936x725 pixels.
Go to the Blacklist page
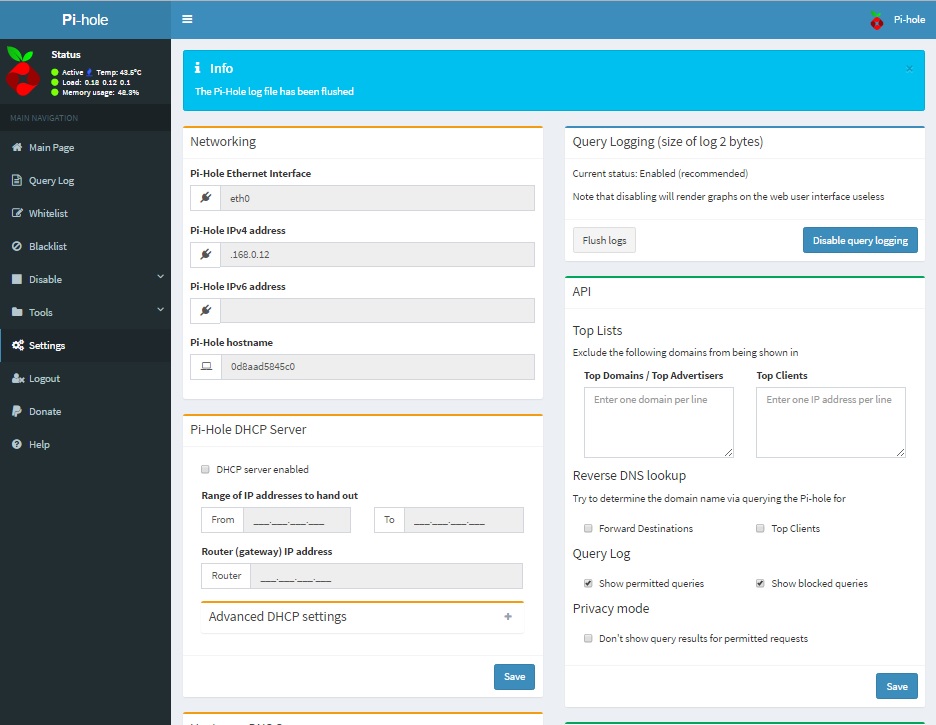click(85, 246)
